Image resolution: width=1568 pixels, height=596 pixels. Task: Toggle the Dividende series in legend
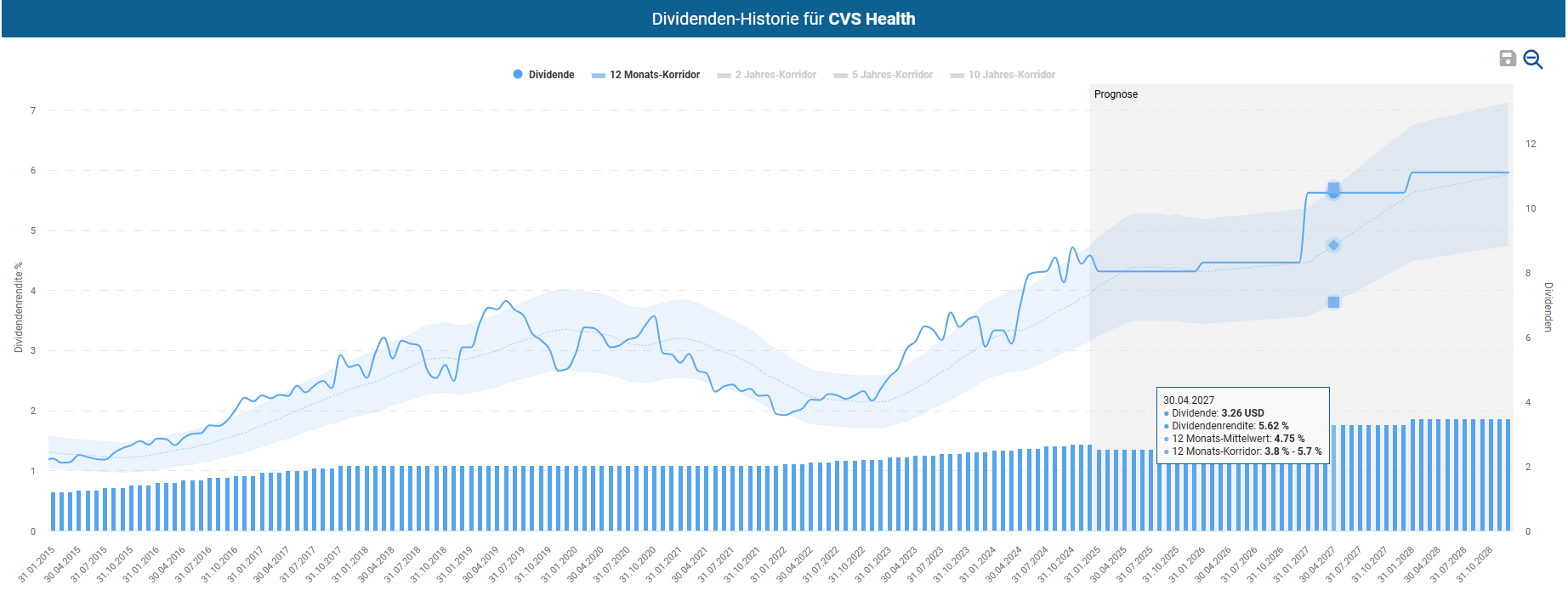(x=543, y=75)
